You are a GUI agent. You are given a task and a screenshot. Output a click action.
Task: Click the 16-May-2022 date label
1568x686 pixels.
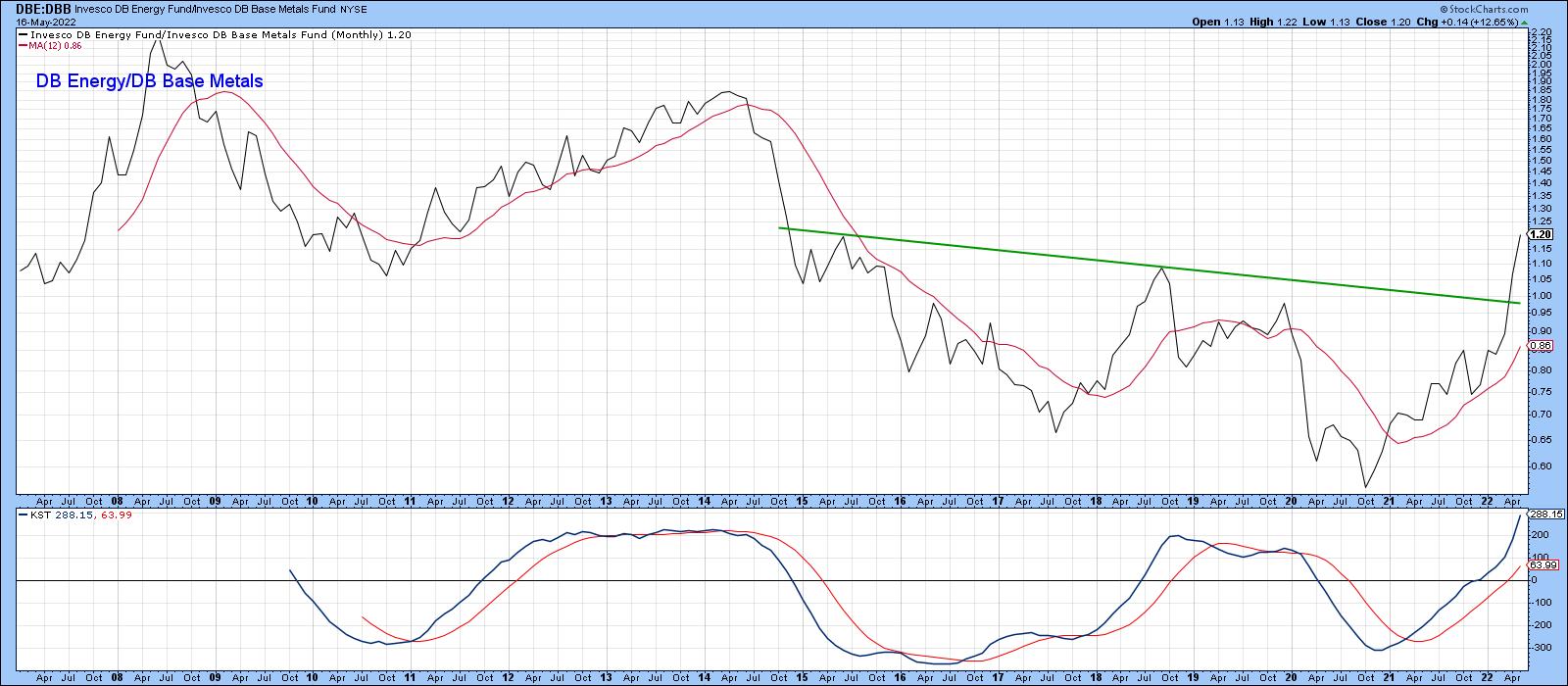(x=31, y=22)
